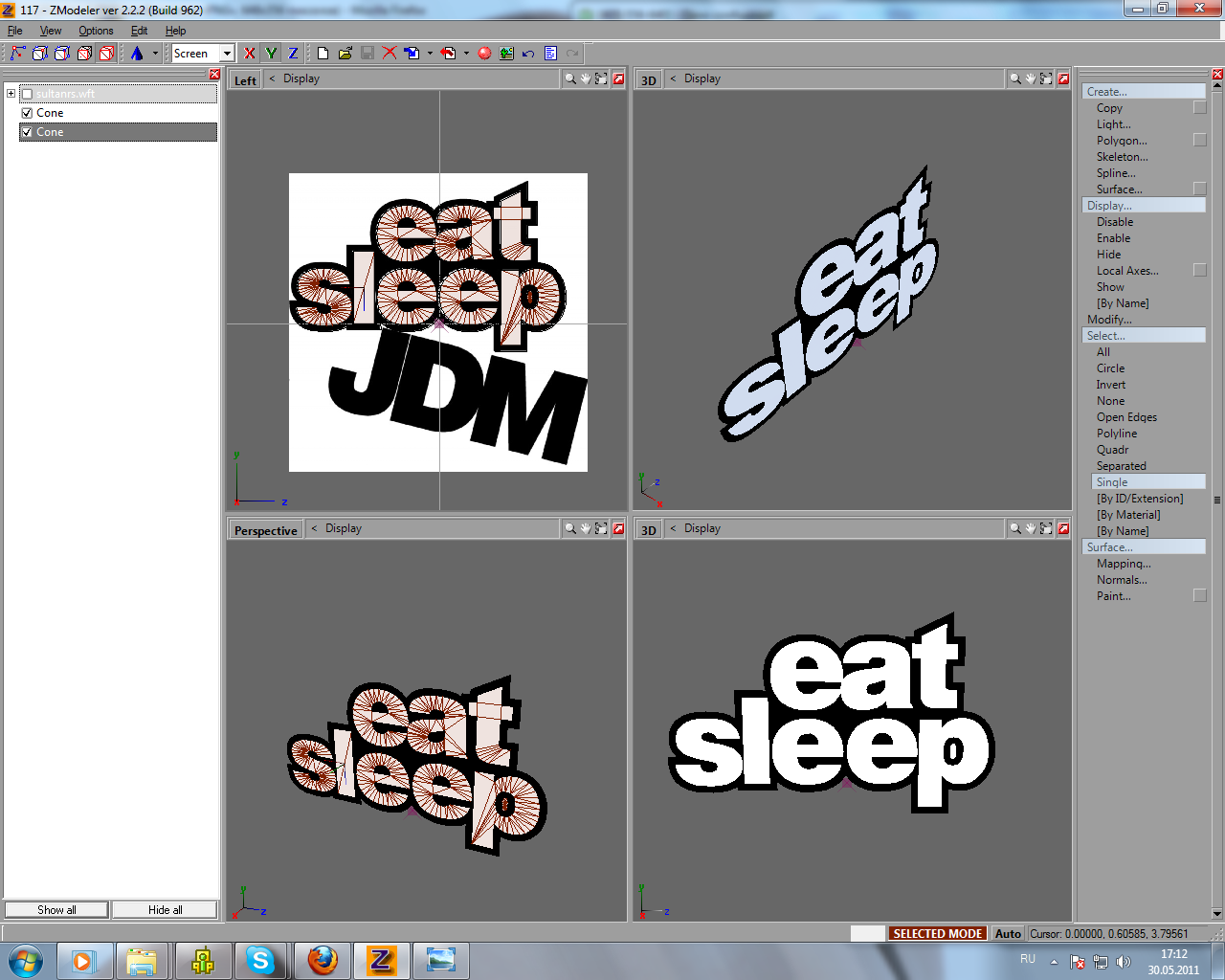Open the File menu
1225x980 pixels.
(15, 31)
